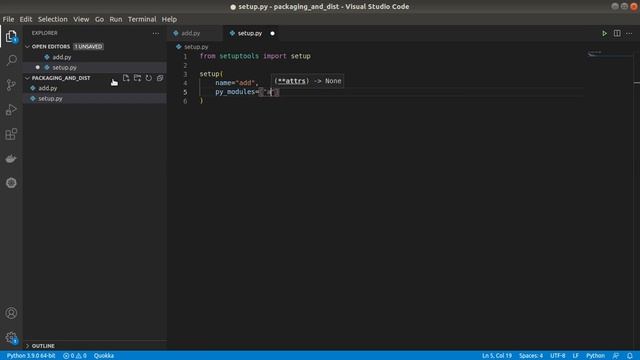Open the Search view in activity bar
The image size is (640, 360).
tap(11, 60)
